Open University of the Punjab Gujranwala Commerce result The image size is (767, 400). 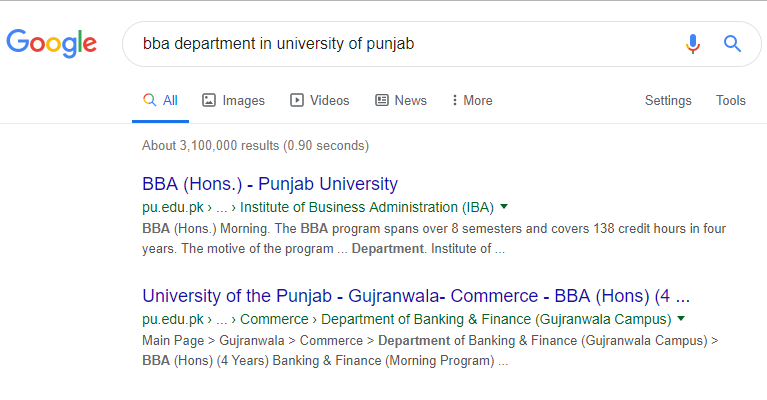click(x=416, y=296)
